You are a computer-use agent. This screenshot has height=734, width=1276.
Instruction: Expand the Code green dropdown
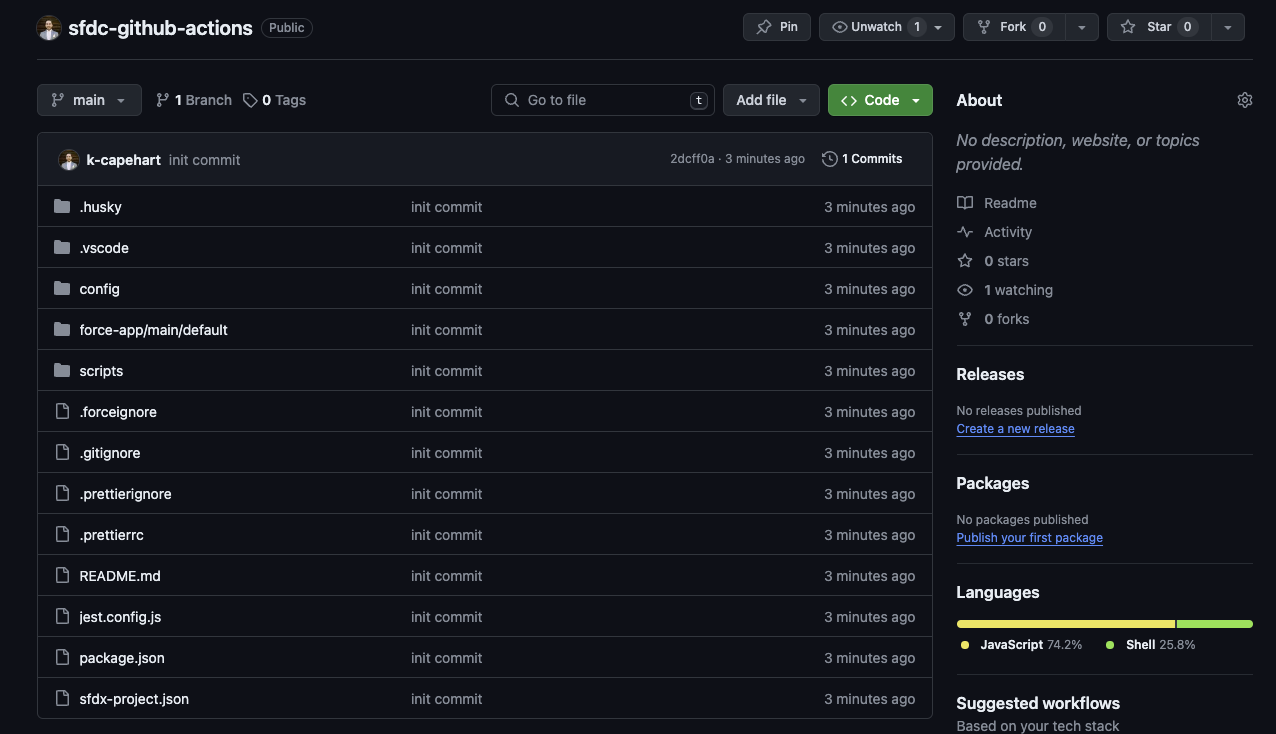click(916, 100)
